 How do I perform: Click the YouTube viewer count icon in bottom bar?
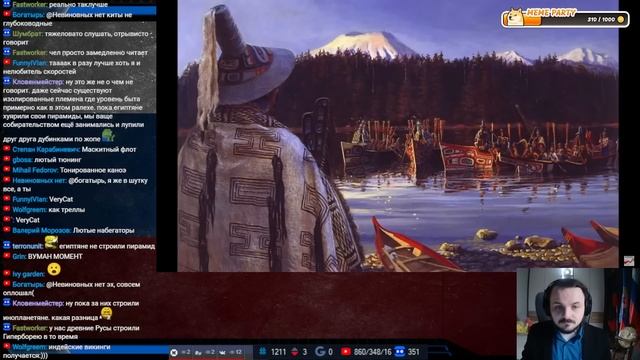click(x=346, y=351)
